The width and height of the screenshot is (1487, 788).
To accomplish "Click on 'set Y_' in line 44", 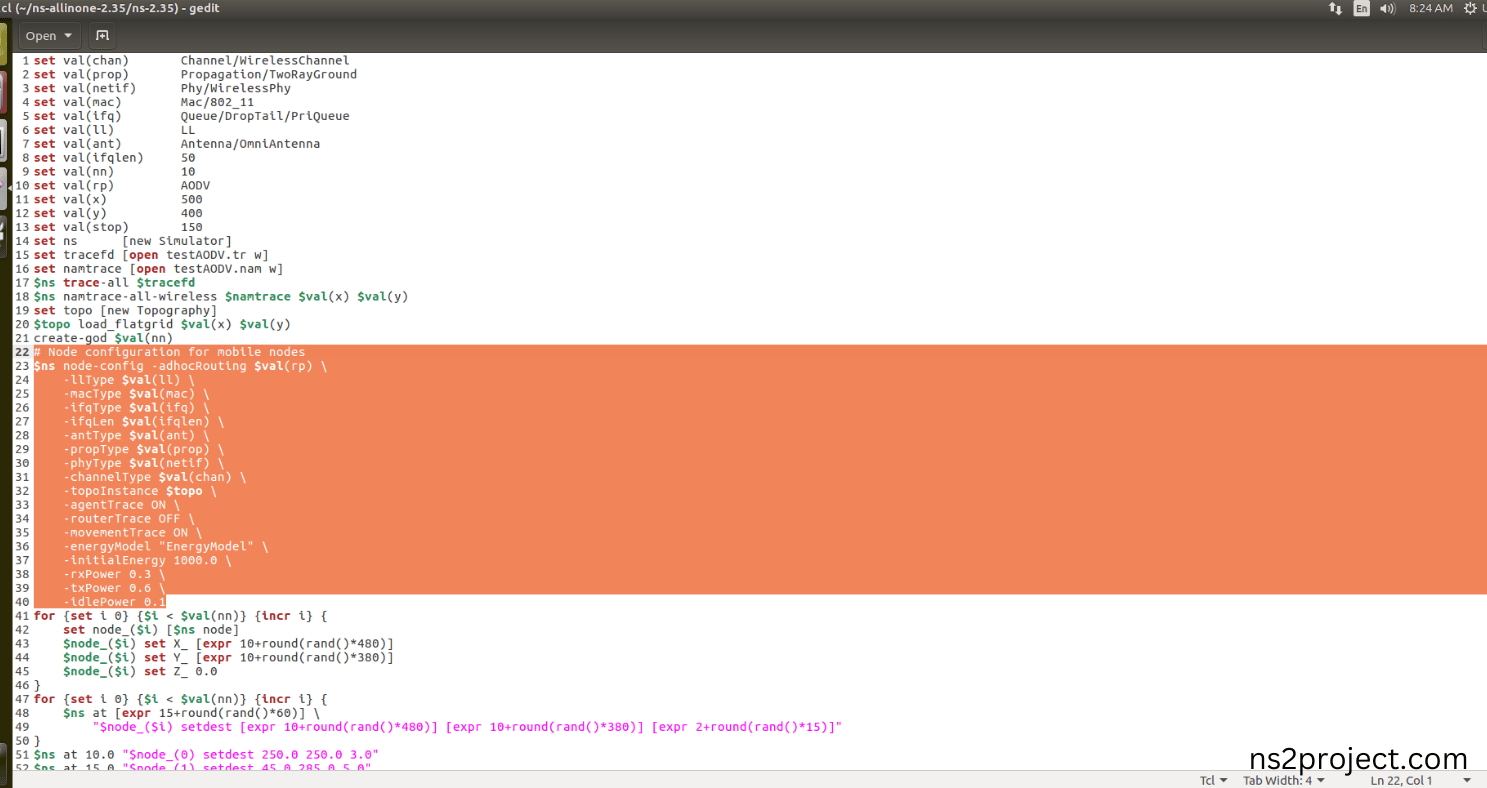I will 166,658.
